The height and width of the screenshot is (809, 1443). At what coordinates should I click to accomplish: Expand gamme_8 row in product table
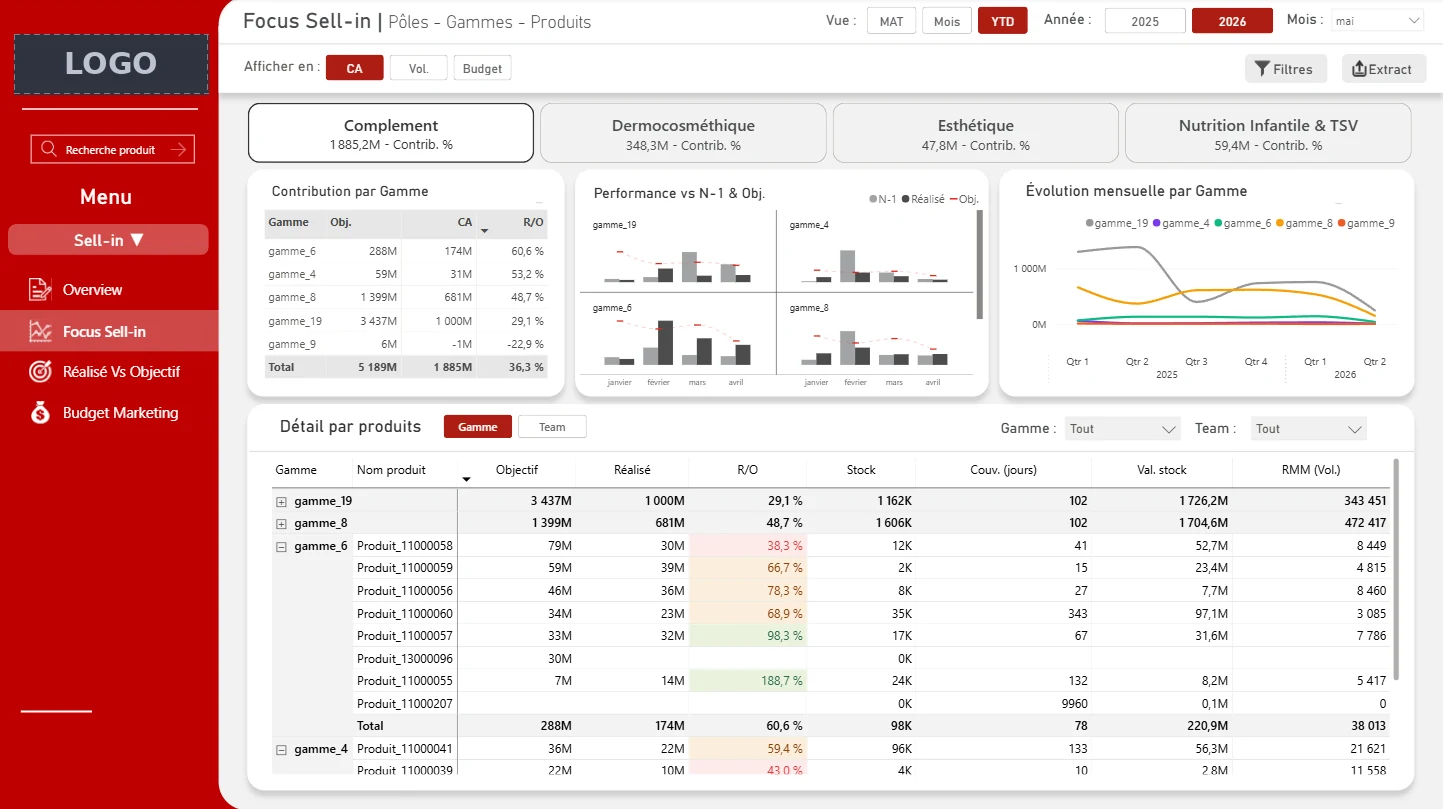(281, 523)
